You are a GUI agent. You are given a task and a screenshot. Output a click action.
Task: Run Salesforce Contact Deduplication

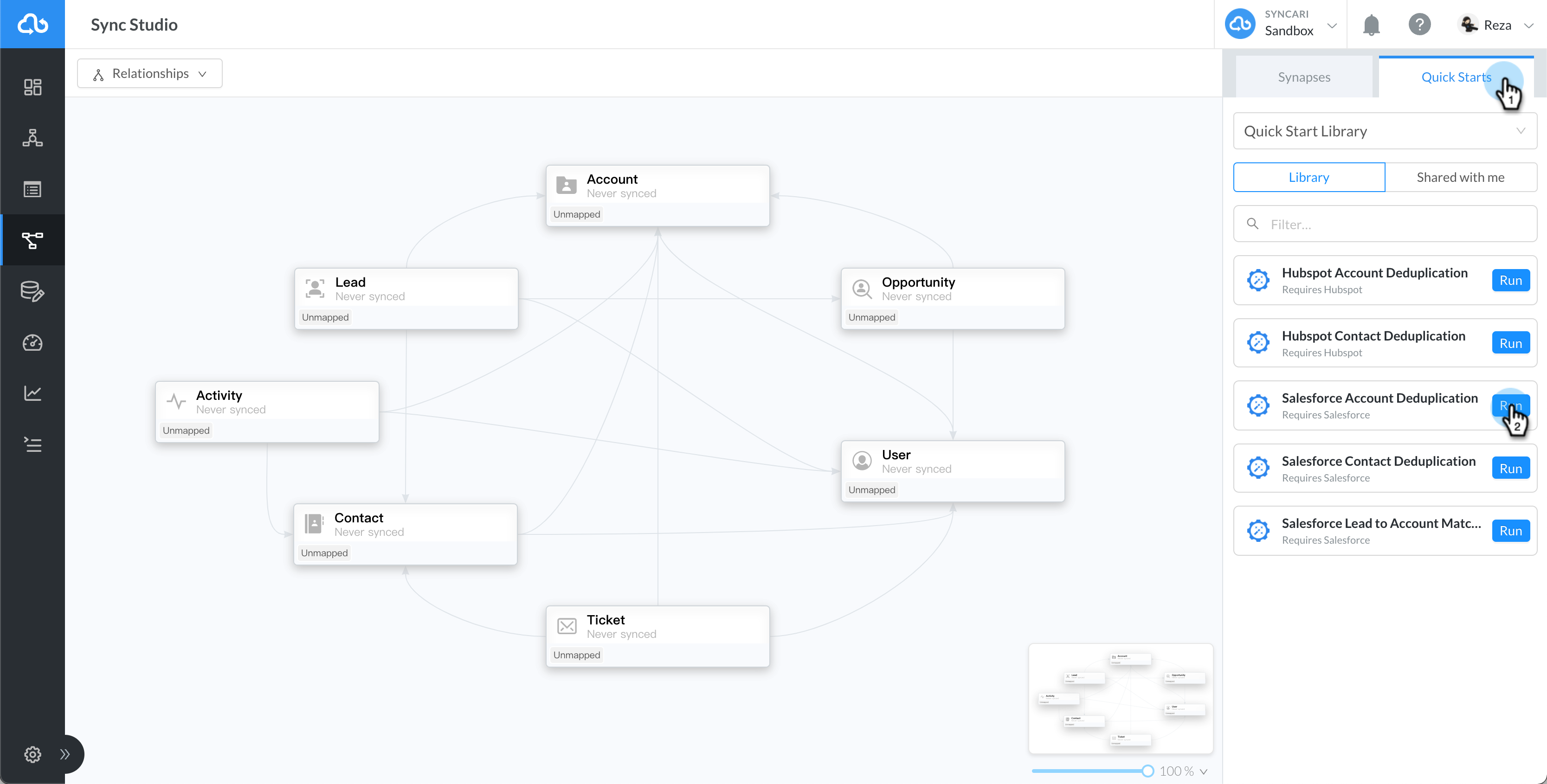pyautogui.click(x=1510, y=468)
